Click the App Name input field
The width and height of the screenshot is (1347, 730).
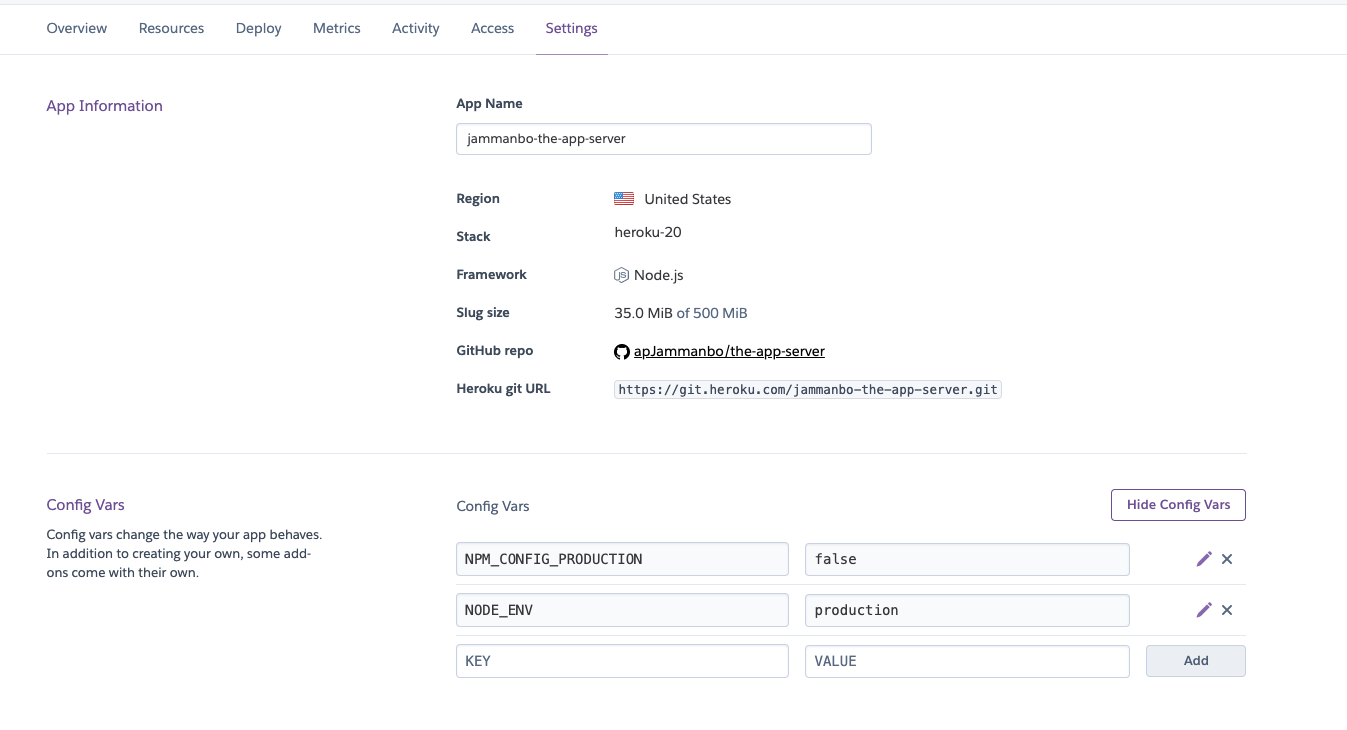[x=664, y=139]
